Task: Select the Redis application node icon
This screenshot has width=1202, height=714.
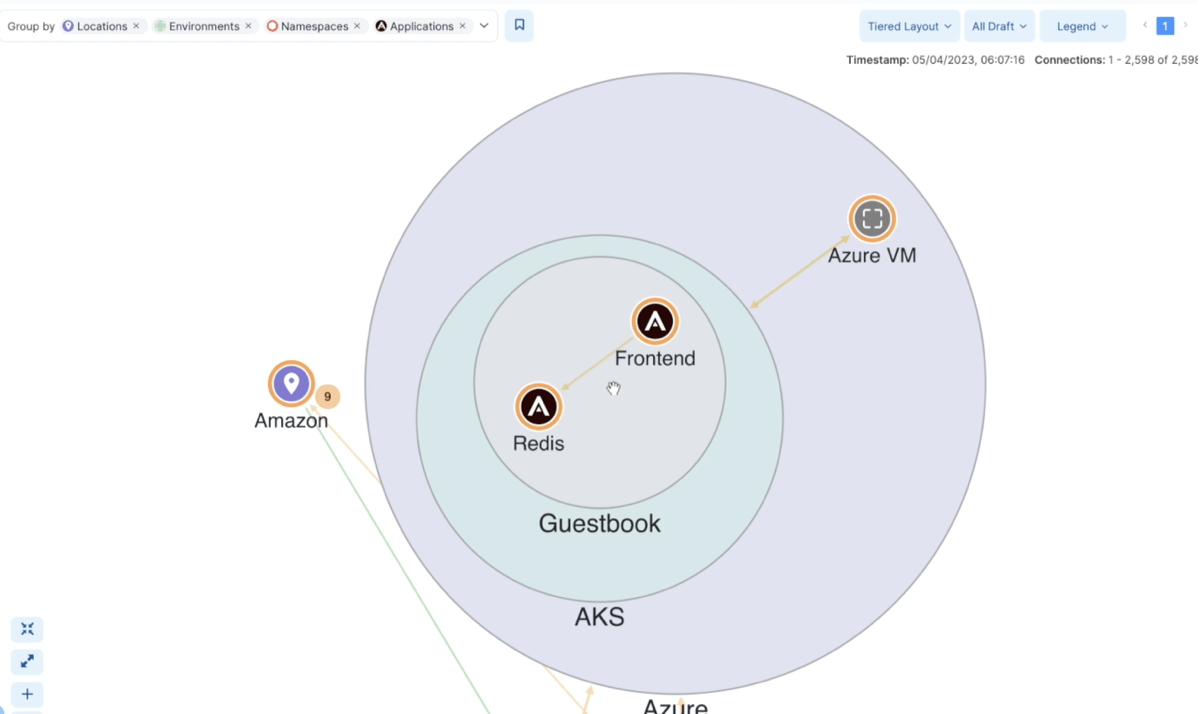Action: (x=538, y=407)
